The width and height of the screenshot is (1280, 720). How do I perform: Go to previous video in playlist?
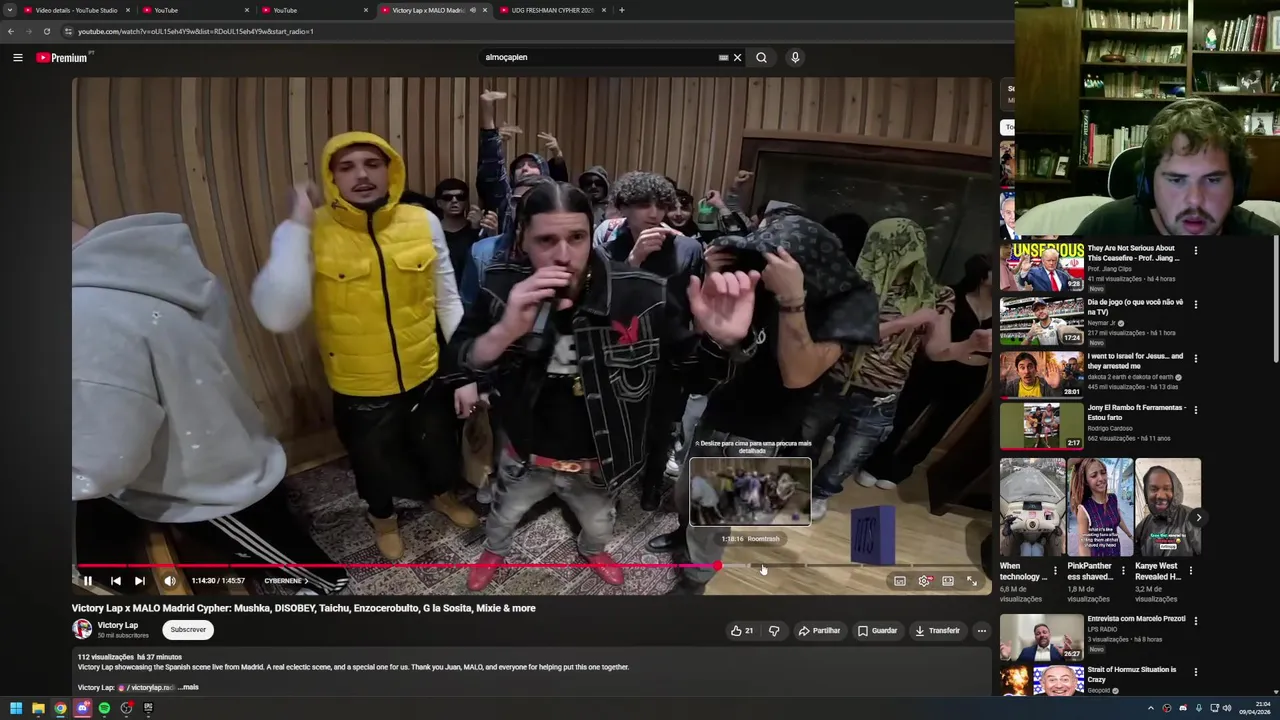point(116,581)
